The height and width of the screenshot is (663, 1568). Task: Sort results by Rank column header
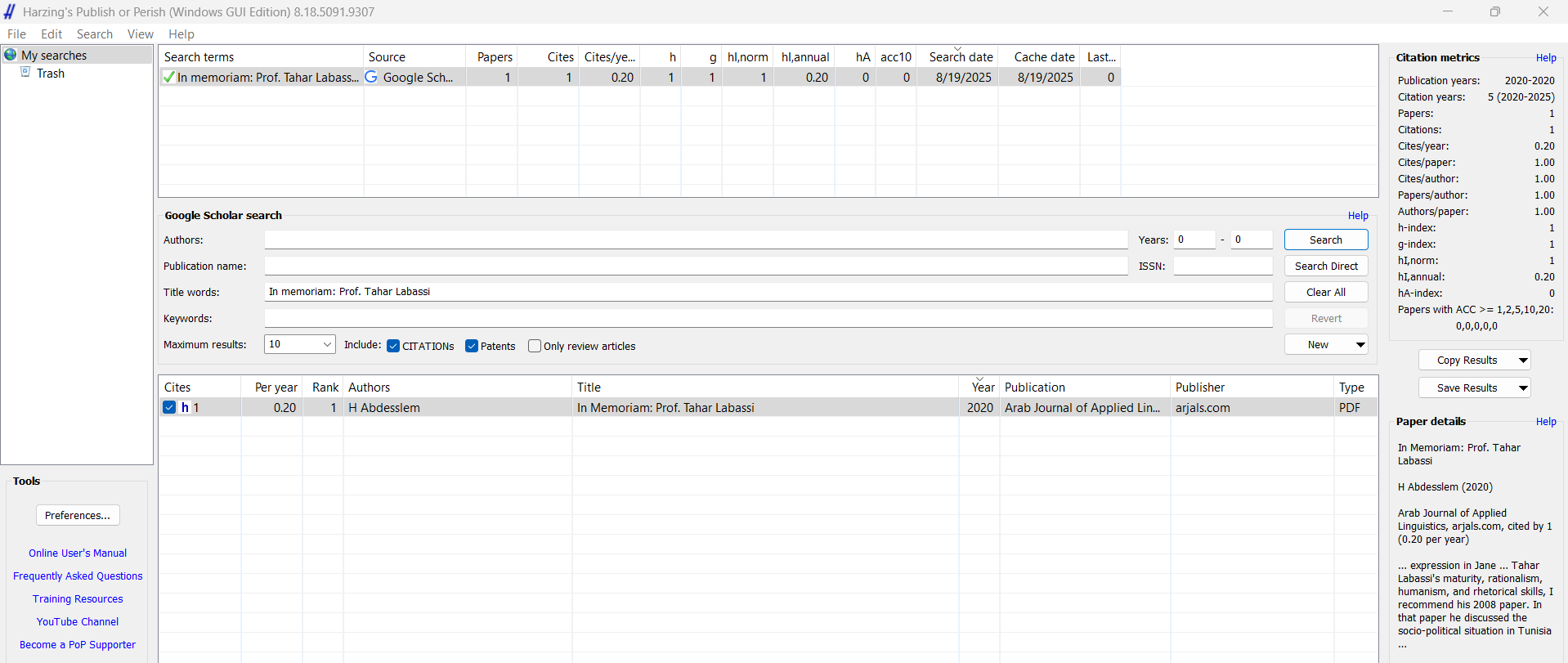click(323, 387)
